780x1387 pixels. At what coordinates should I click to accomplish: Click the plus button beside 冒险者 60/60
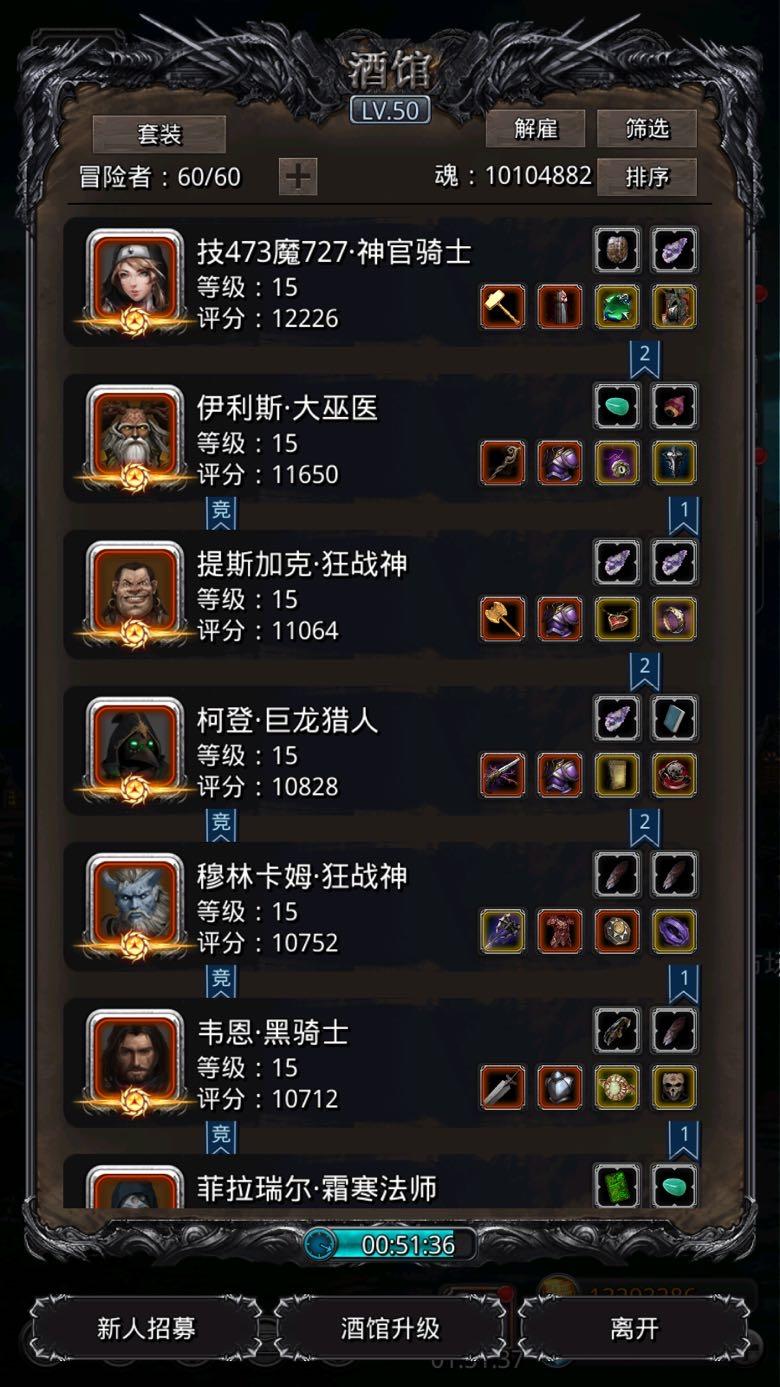pos(298,177)
